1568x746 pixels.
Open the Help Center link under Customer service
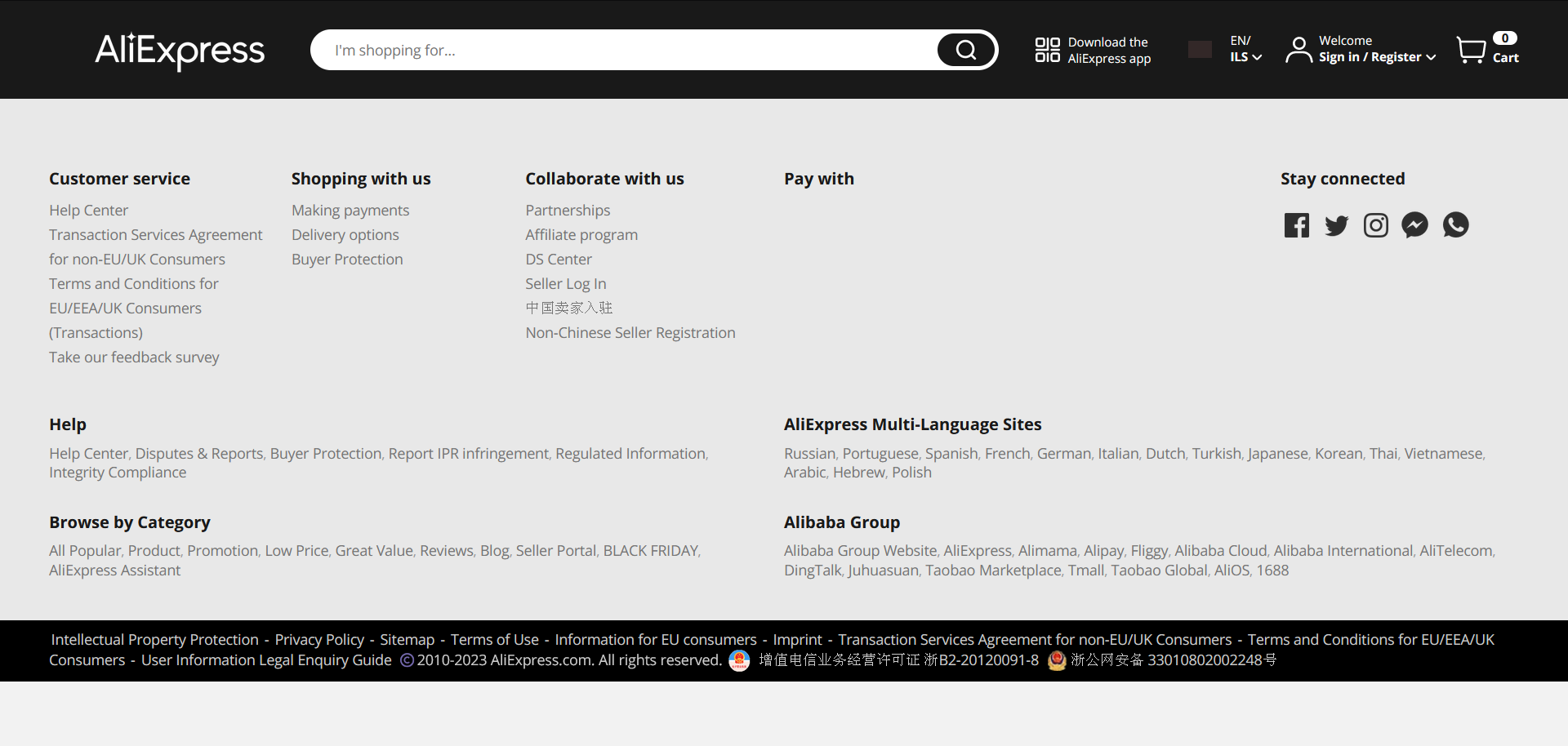click(88, 211)
